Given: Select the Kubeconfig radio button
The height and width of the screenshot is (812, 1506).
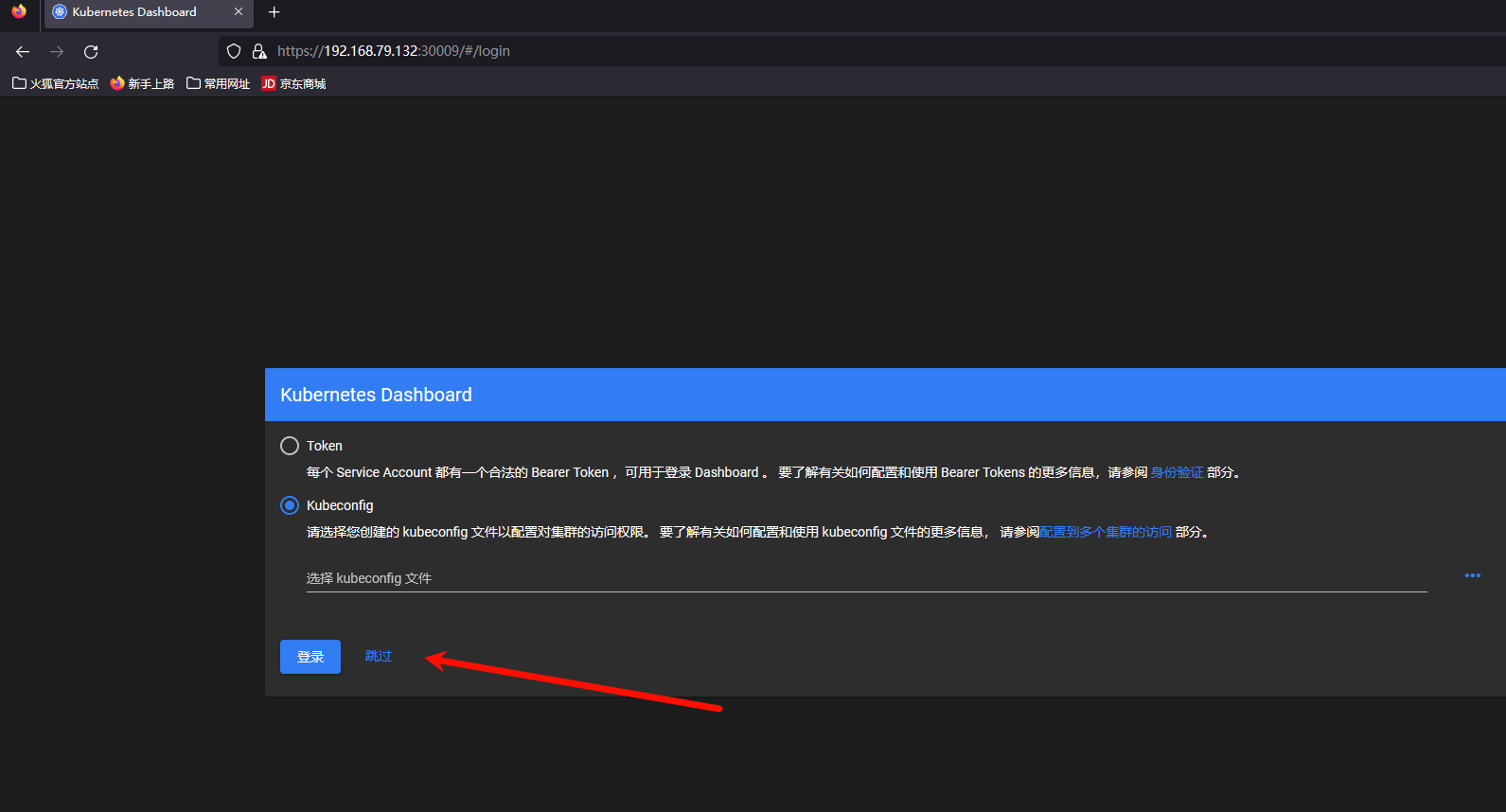Looking at the screenshot, I should click(x=290, y=505).
